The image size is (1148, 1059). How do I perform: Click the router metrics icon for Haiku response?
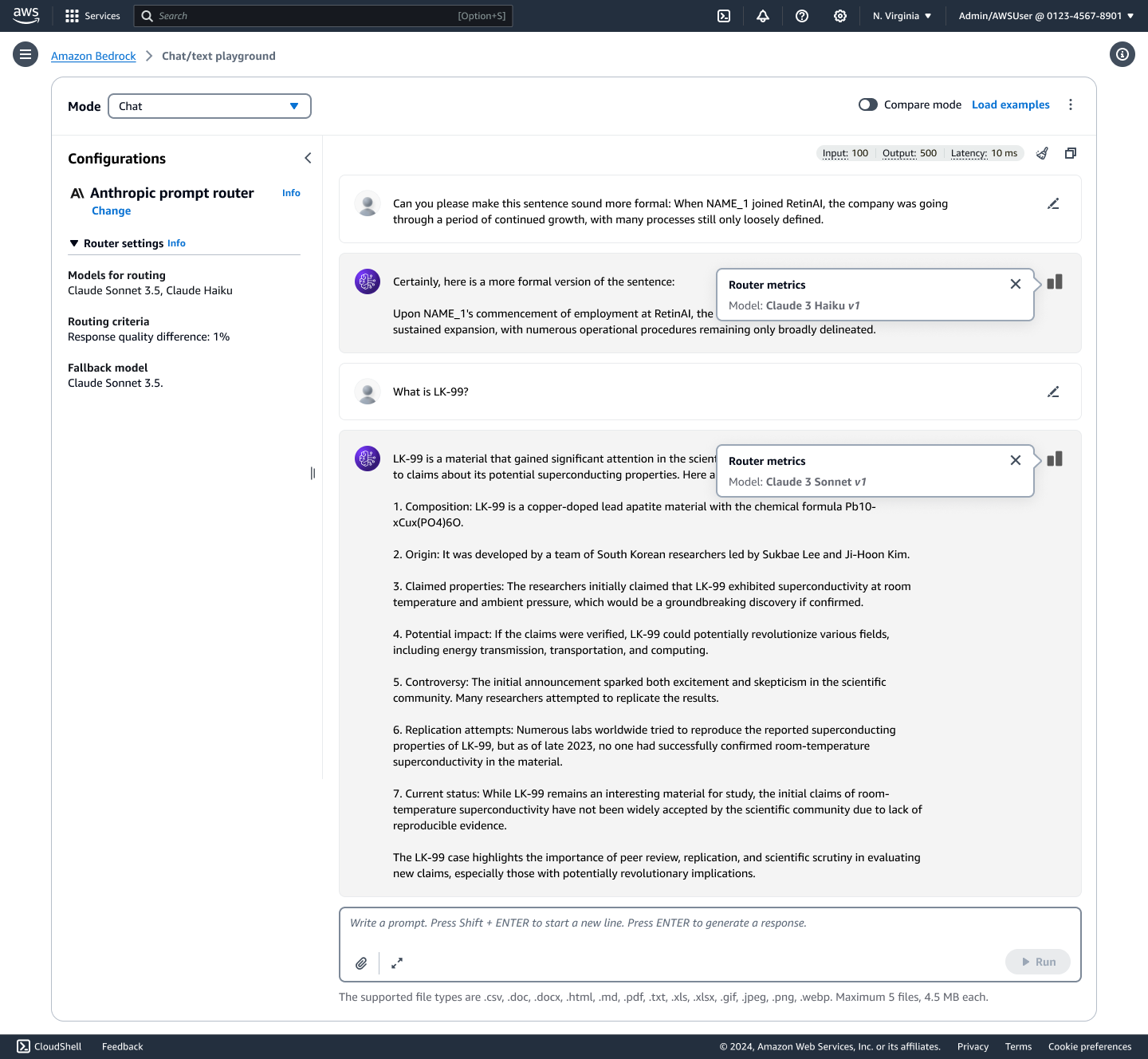(x=1055, y=282)
